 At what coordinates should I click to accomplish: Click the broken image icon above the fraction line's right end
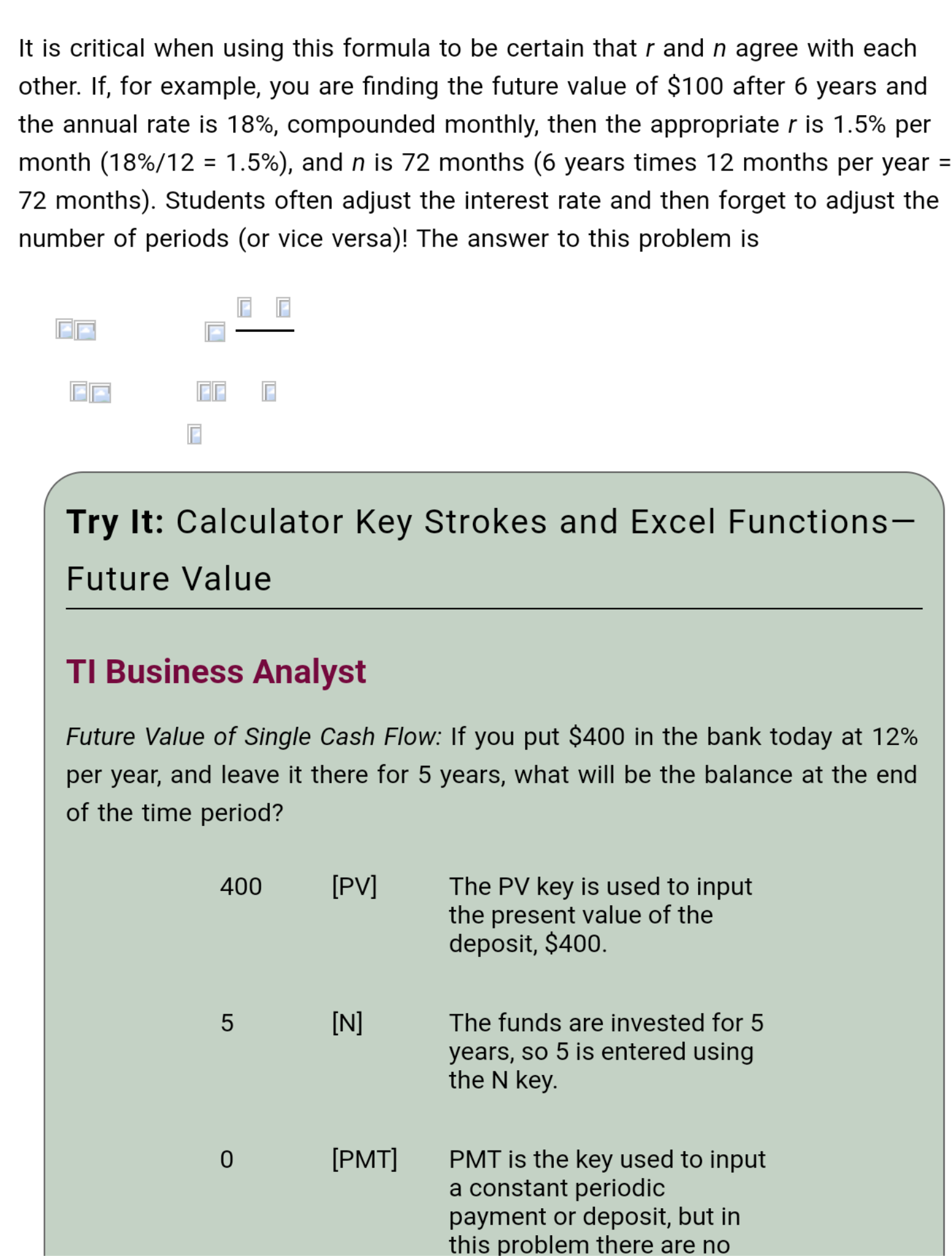[283, 307]
